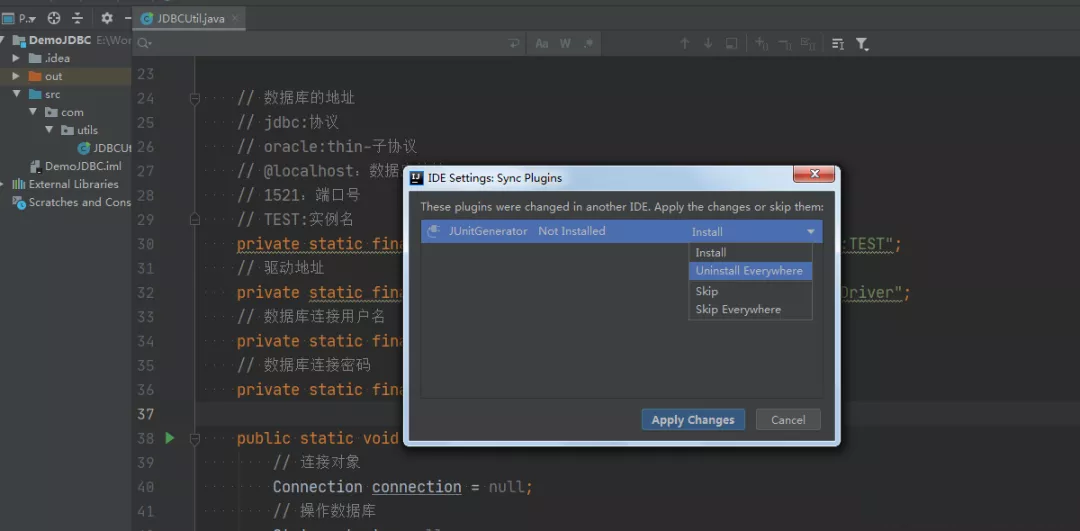1080x531 pixels.
Task: Click Cancel button in Sync Plugins dialog
Action: [x=788, y=419]
